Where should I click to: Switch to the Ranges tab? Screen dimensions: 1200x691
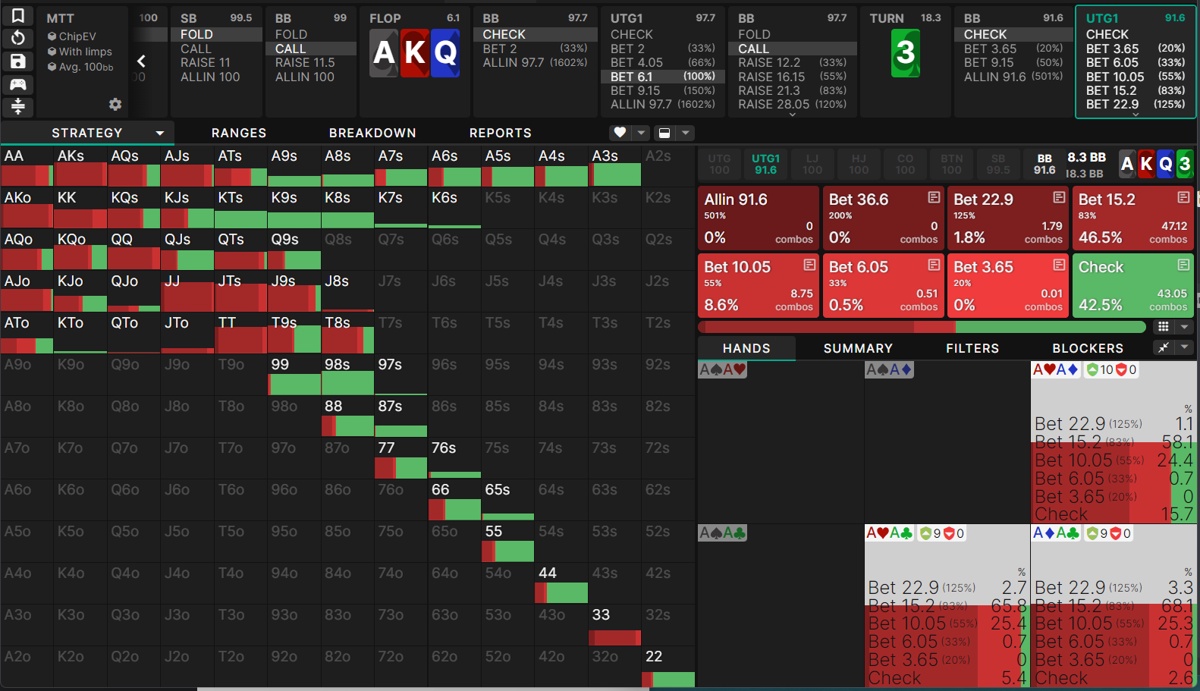coord(238,133)
